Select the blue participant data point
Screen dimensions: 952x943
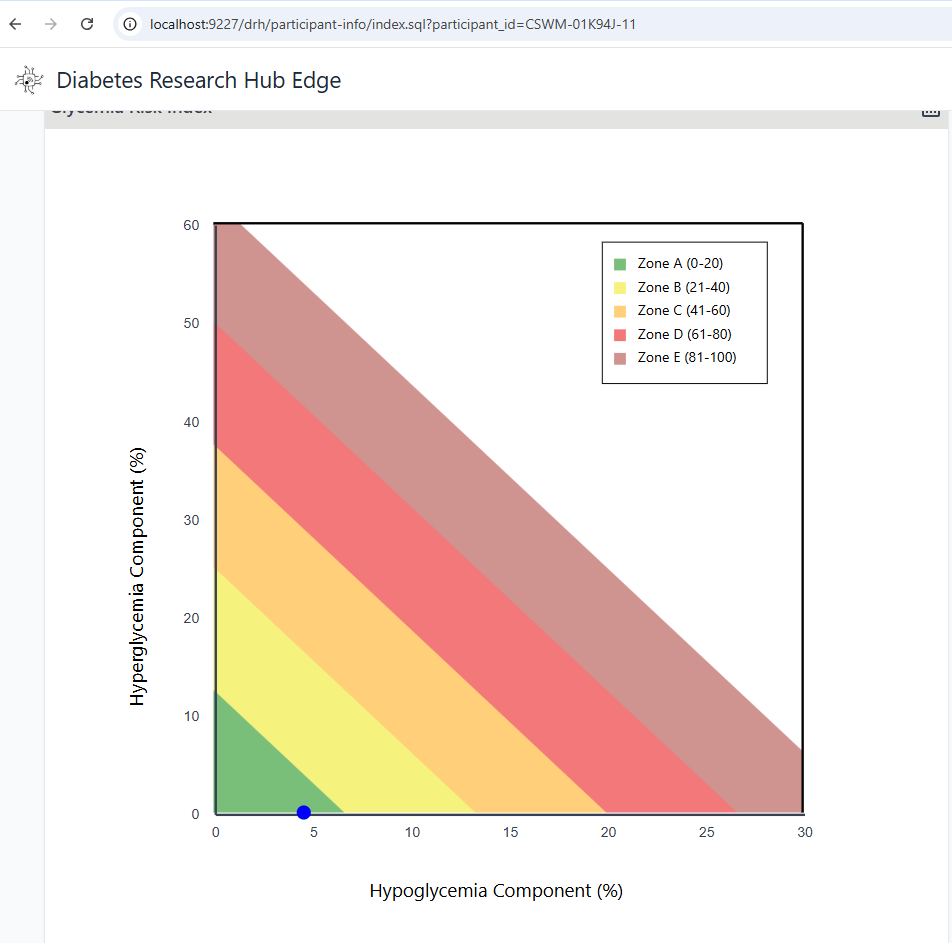303,812
